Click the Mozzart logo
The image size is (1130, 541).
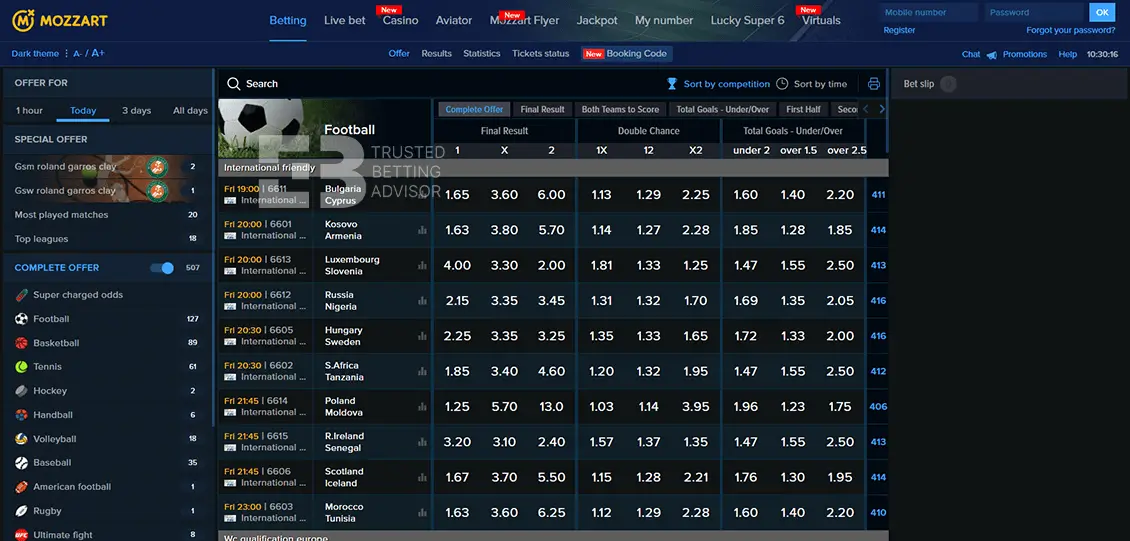click(60, 20)
